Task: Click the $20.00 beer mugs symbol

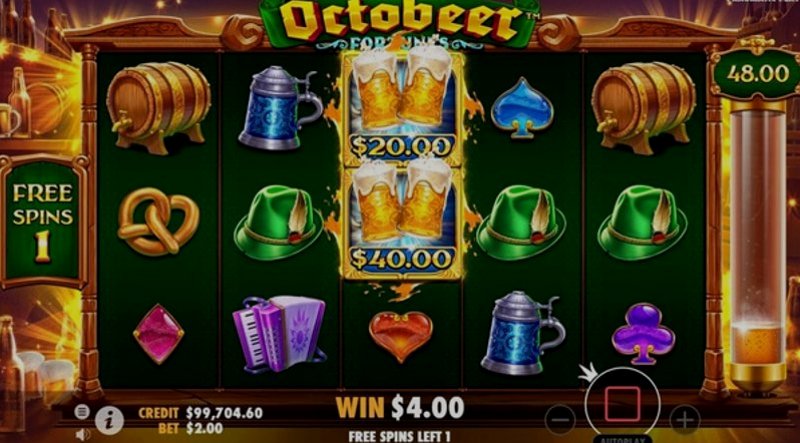Action: coord(403,108)
